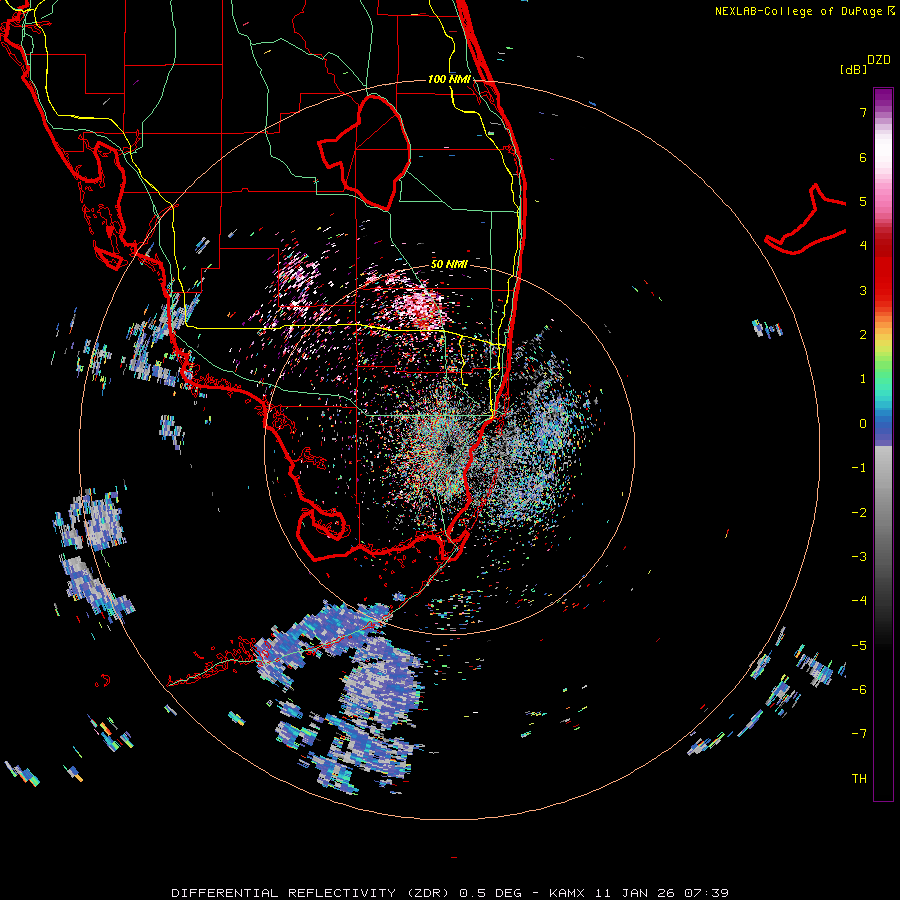This screenshot has width=900, height=900.
Task: Click the 5 value on the color scale
Action: point(863,202)
